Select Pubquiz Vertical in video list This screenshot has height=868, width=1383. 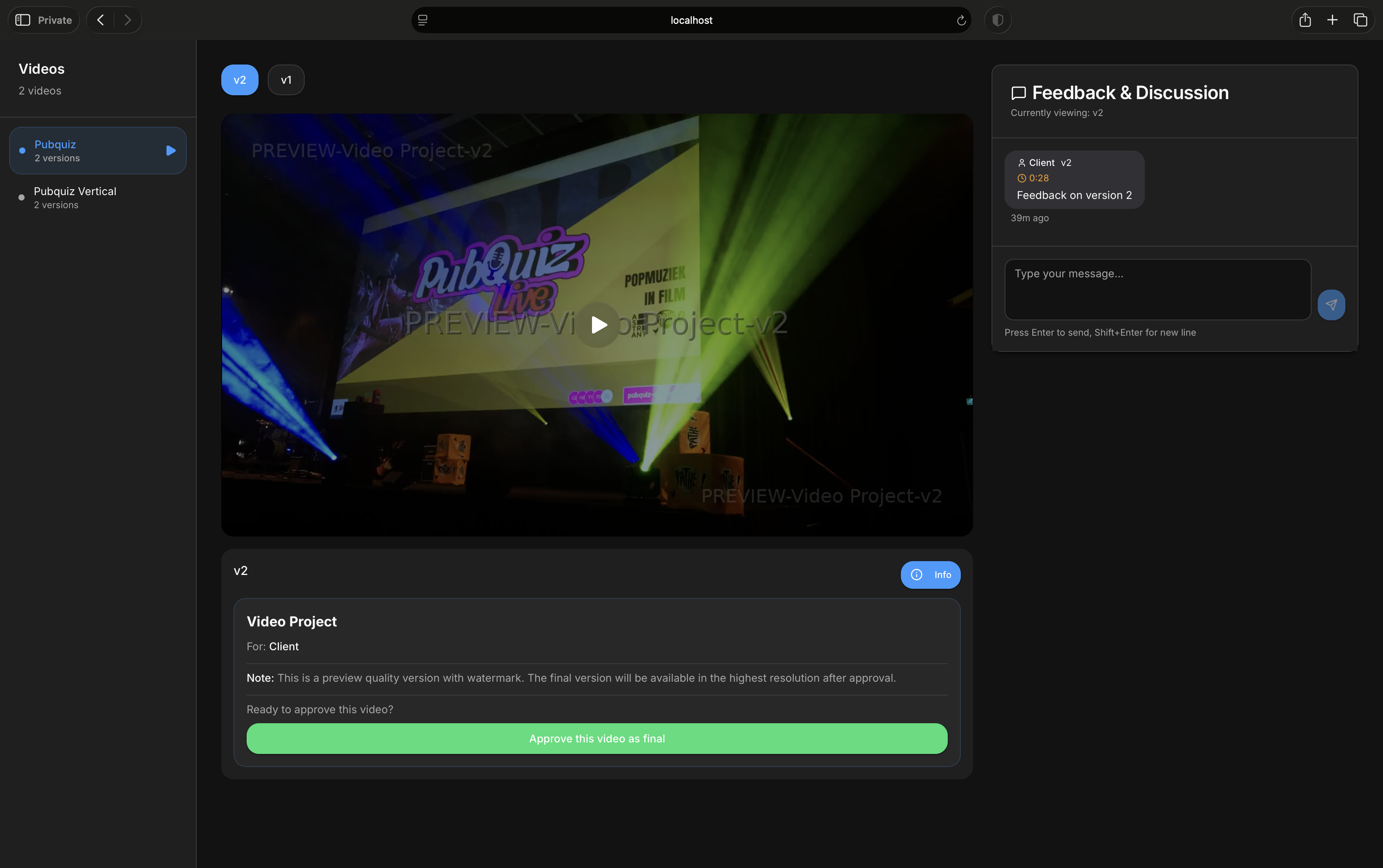pos(75,197)
